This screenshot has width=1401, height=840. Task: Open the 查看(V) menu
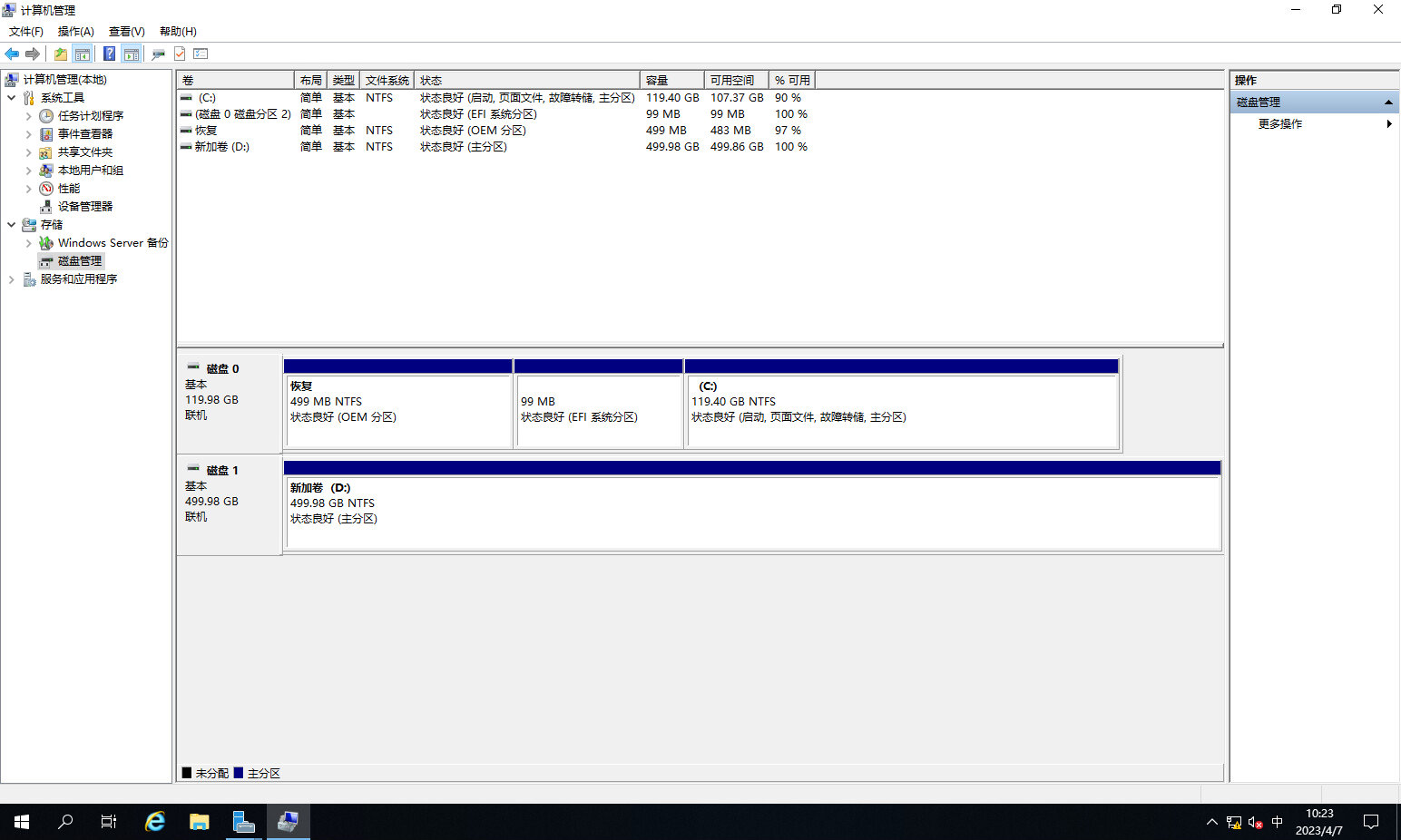click(x=126, y=32)
